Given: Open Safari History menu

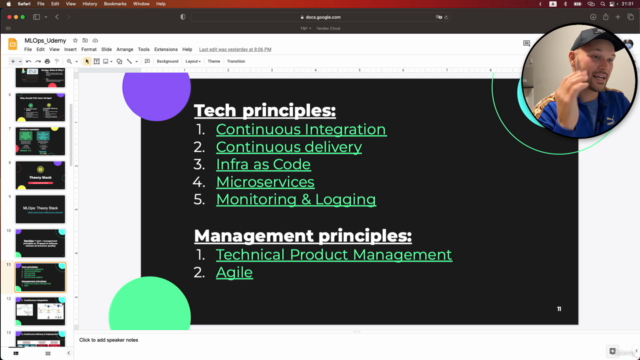Looking at the screenshot, I should pos(90,4).
